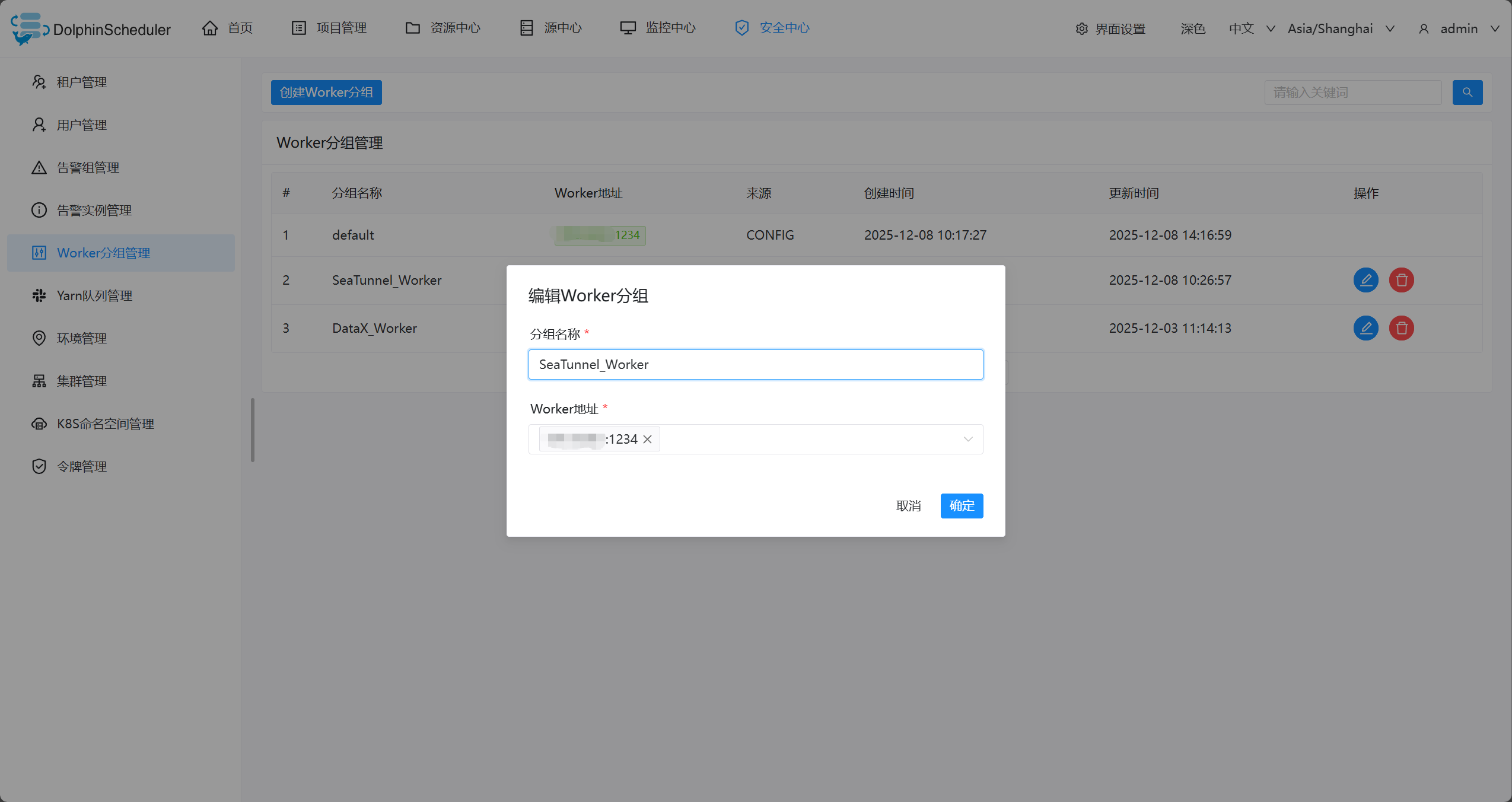
Task: Click the search magnifier button
Action: [1467, 93]
